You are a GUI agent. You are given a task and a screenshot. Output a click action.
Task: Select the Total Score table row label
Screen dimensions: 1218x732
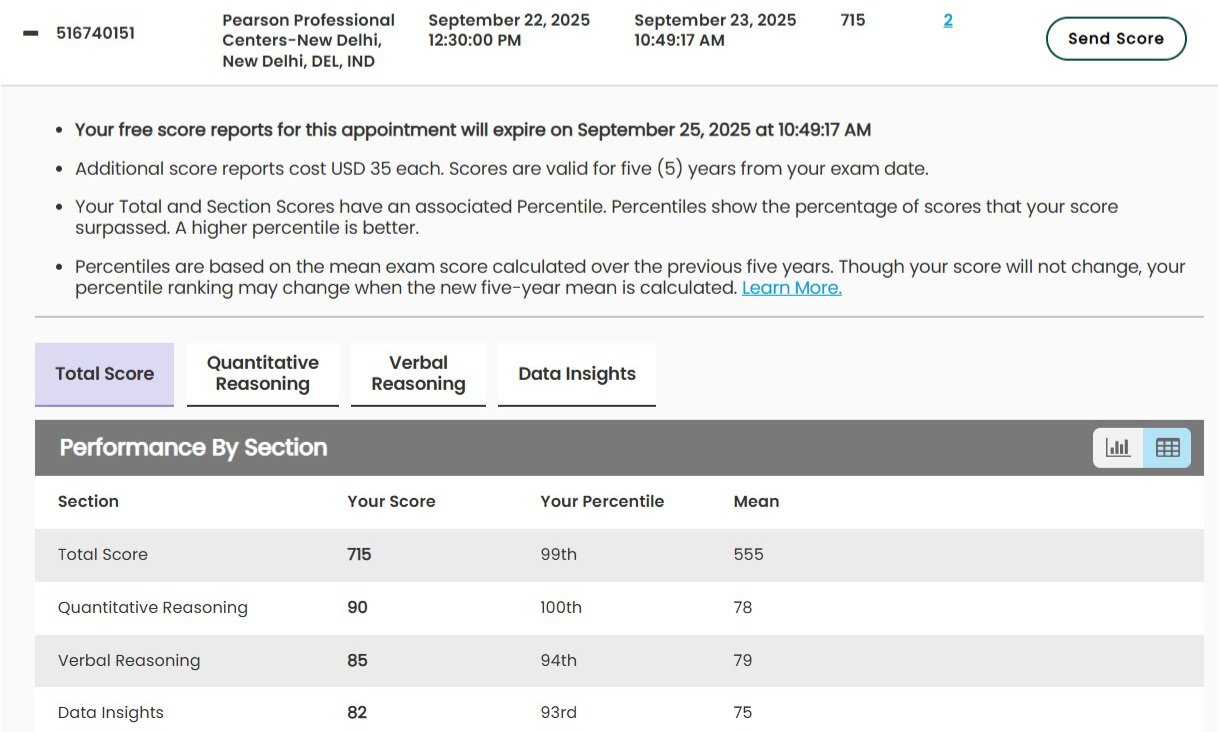tap(103, 555)
